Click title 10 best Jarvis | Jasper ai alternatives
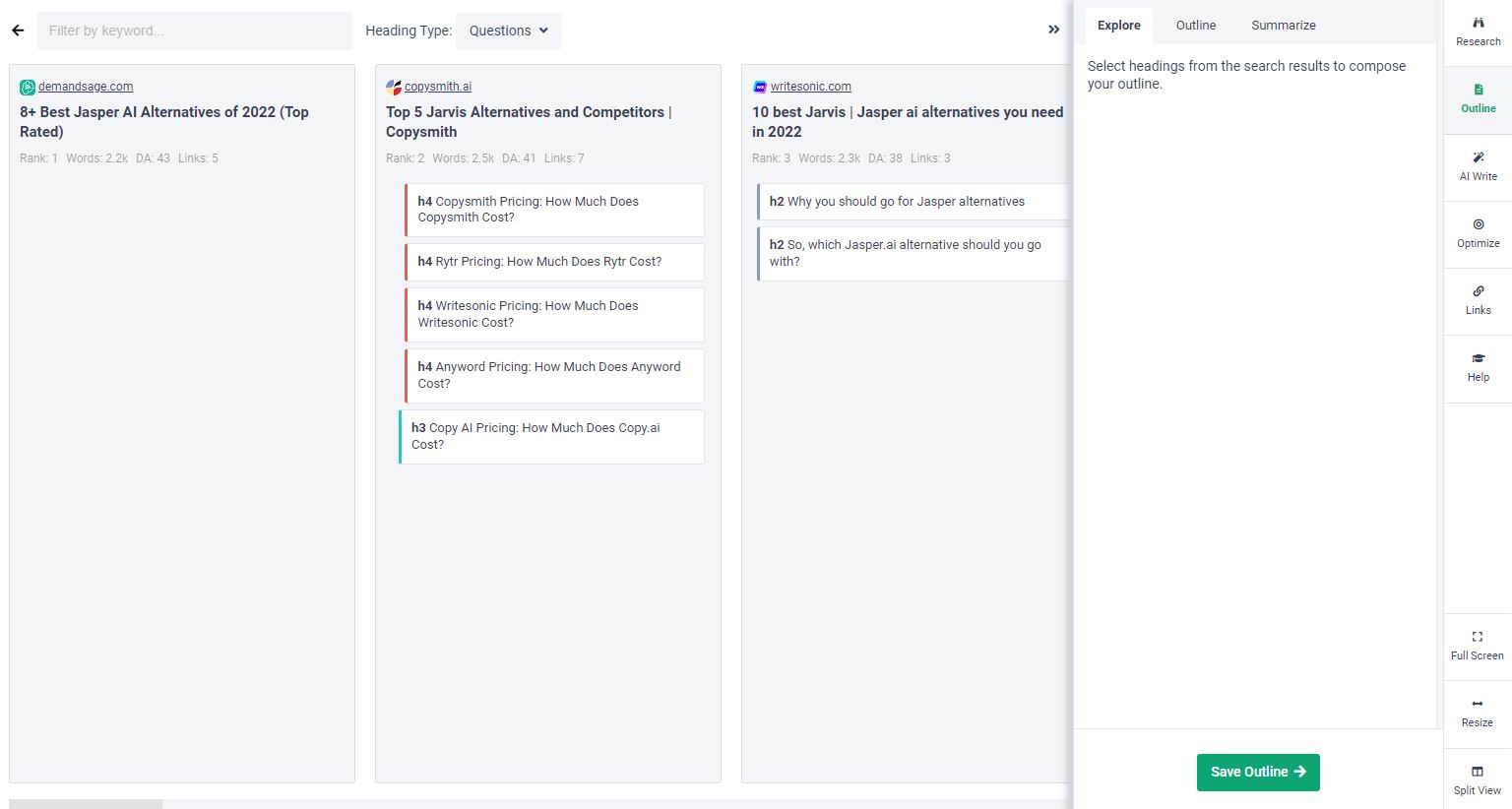 (908, 122)
